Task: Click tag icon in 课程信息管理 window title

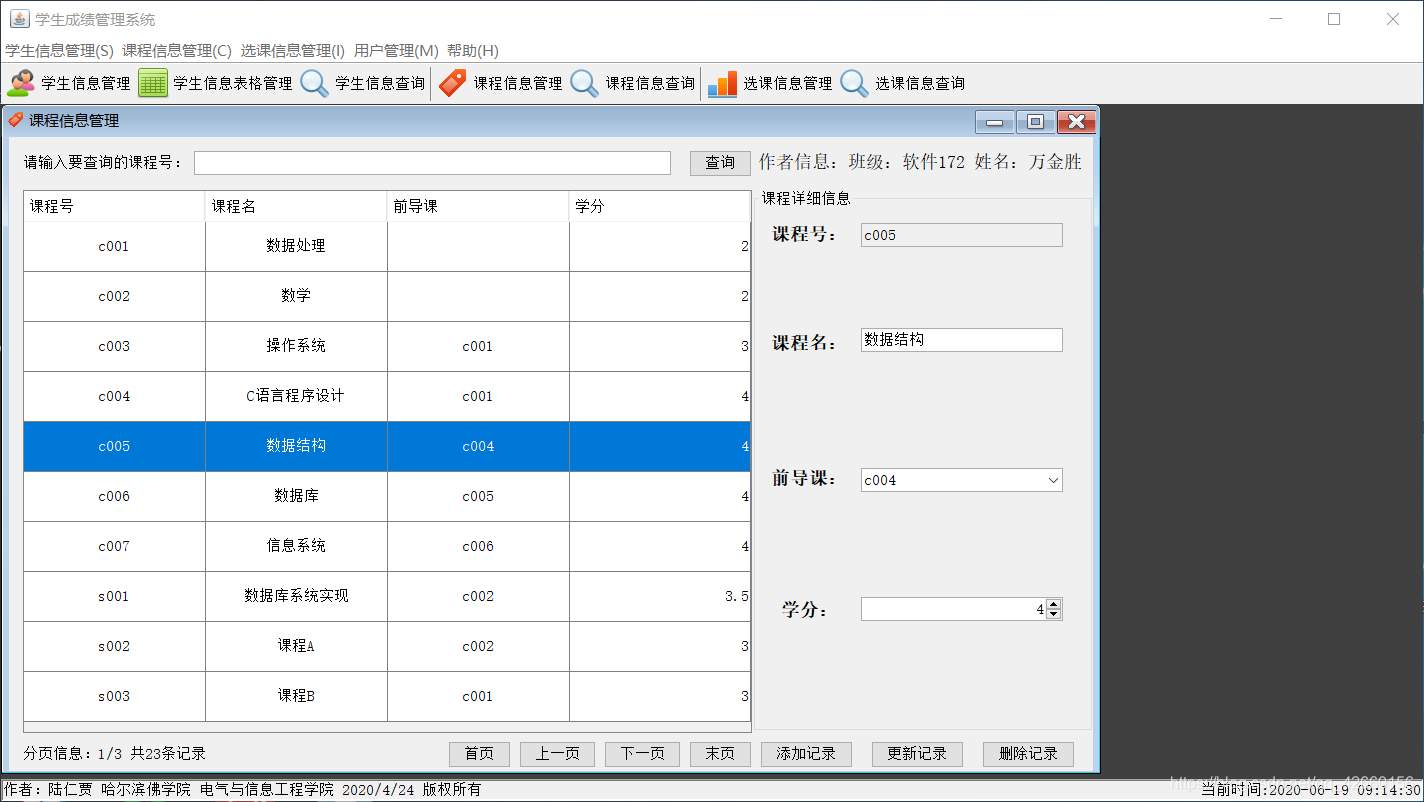Action: coord(16,120)
